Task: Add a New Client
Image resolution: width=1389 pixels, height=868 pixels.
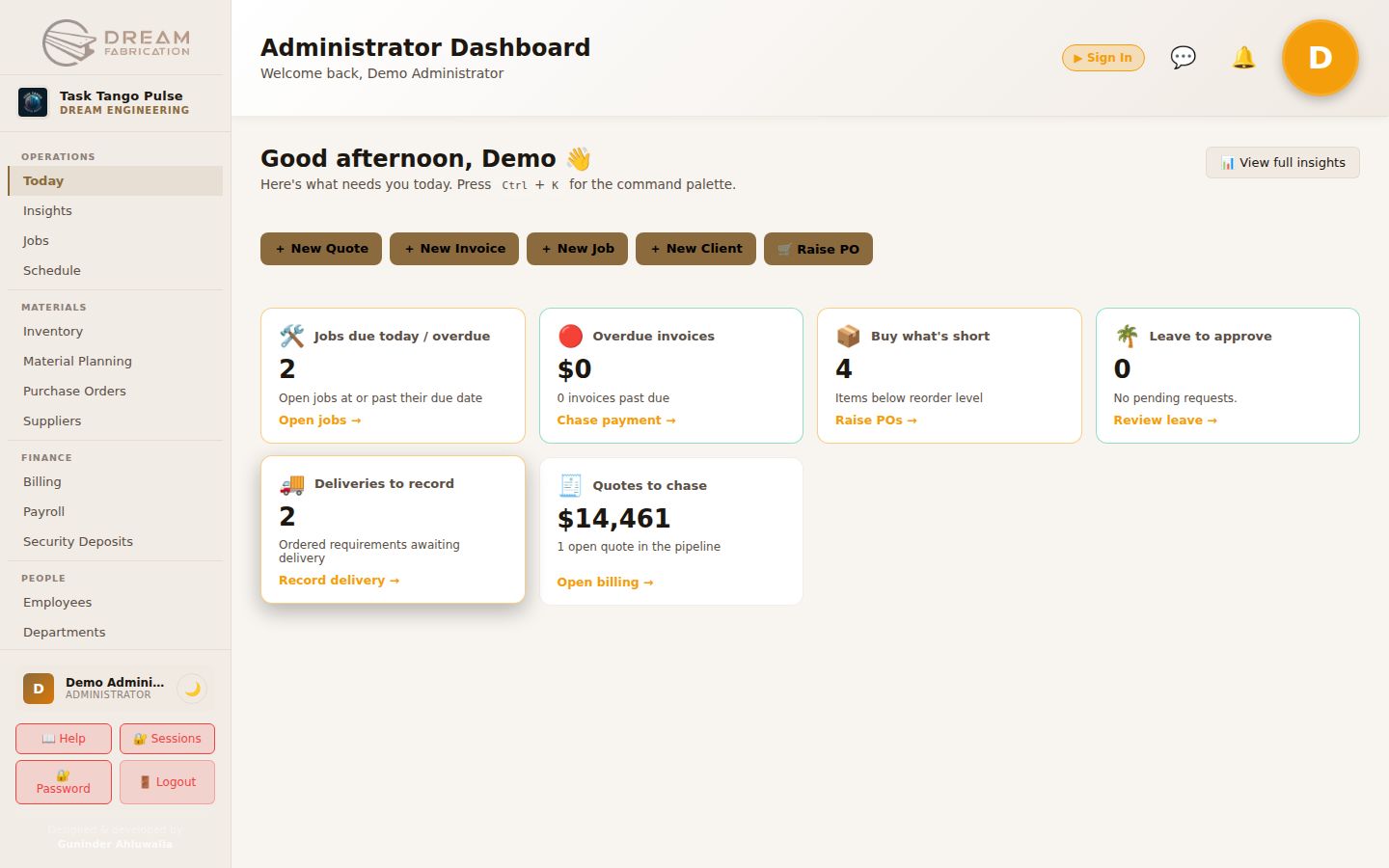Action: pos(695,249)
